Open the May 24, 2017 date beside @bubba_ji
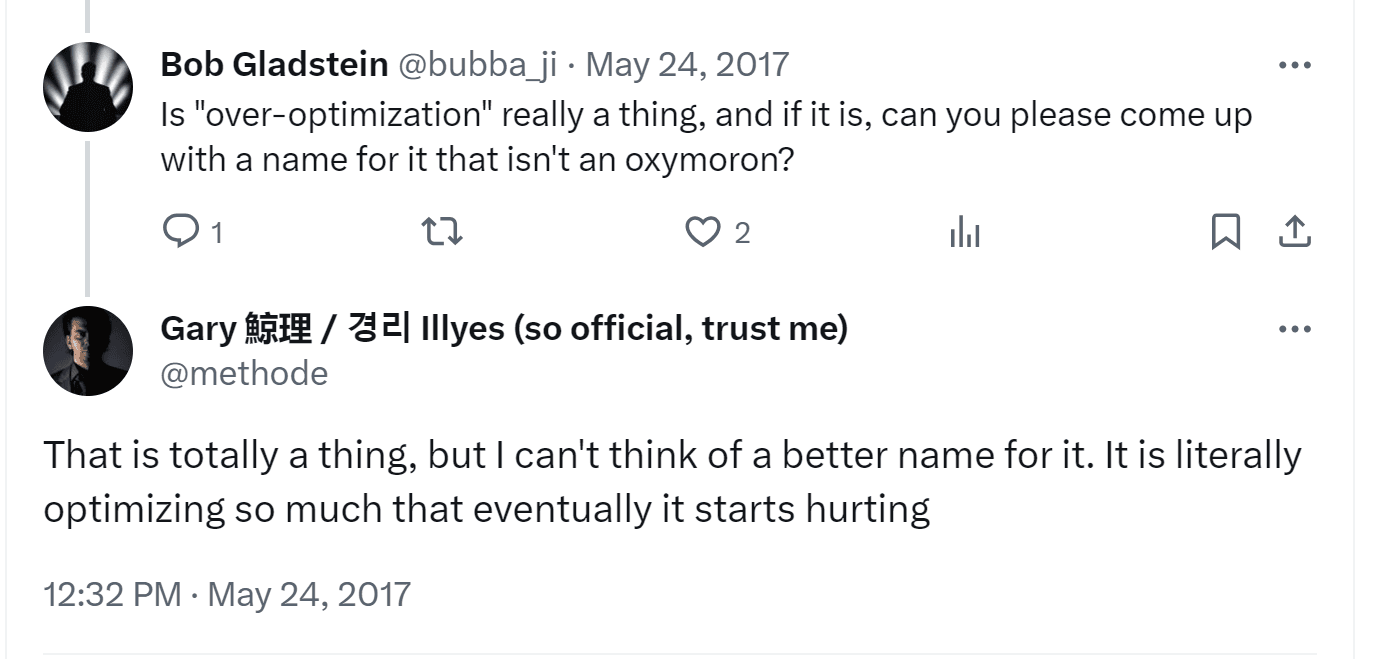 [x=687, y=65]
